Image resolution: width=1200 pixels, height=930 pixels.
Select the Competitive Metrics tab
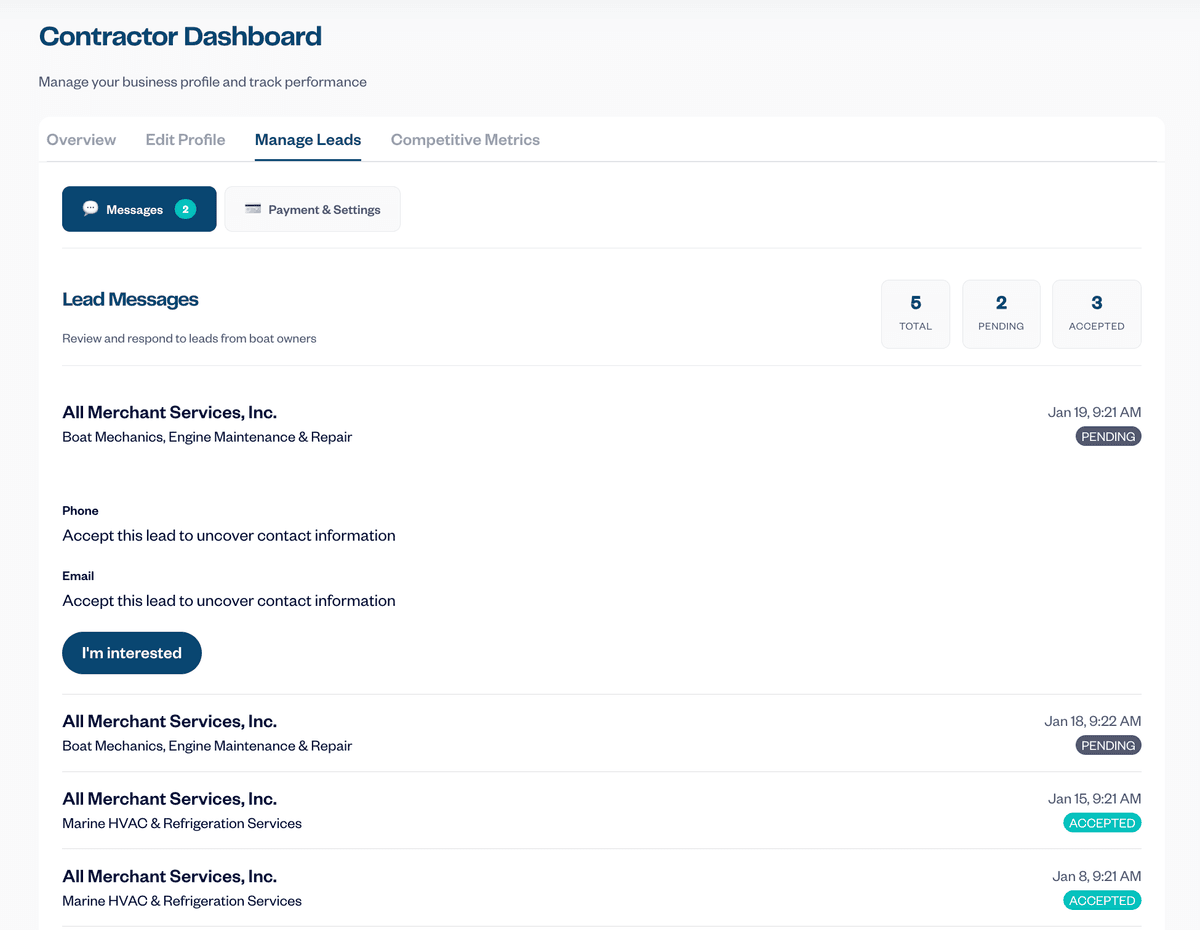coord(465,139)
